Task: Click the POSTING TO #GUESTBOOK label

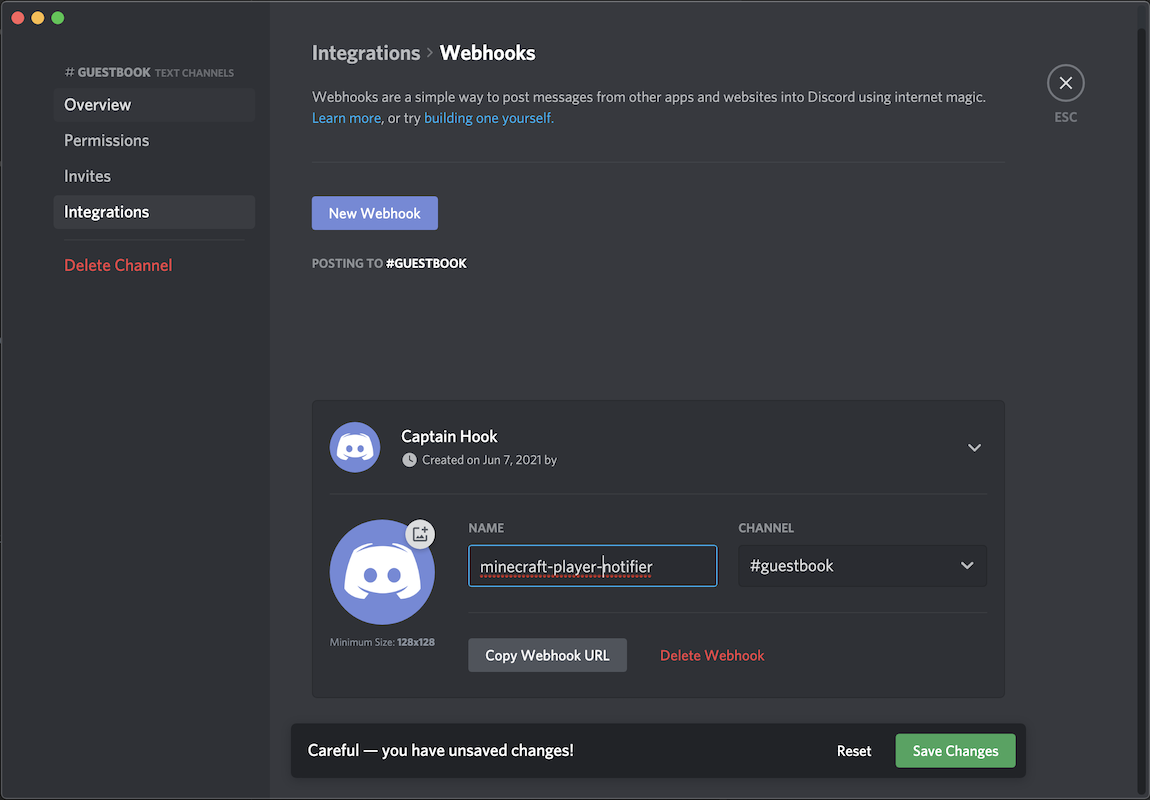Action: coord(389,263)
